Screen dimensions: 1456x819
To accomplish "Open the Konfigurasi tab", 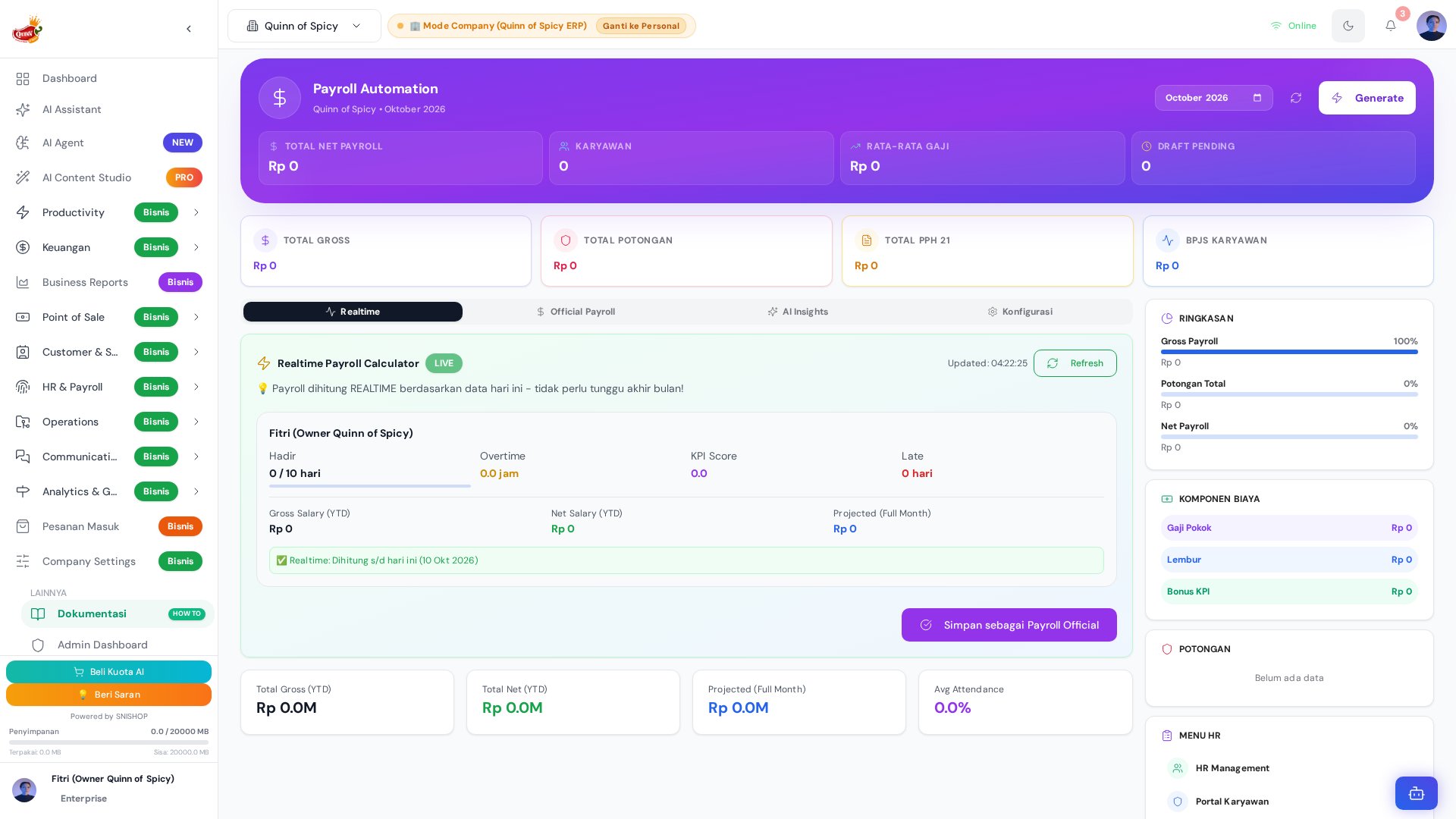I will (1020, 312).
